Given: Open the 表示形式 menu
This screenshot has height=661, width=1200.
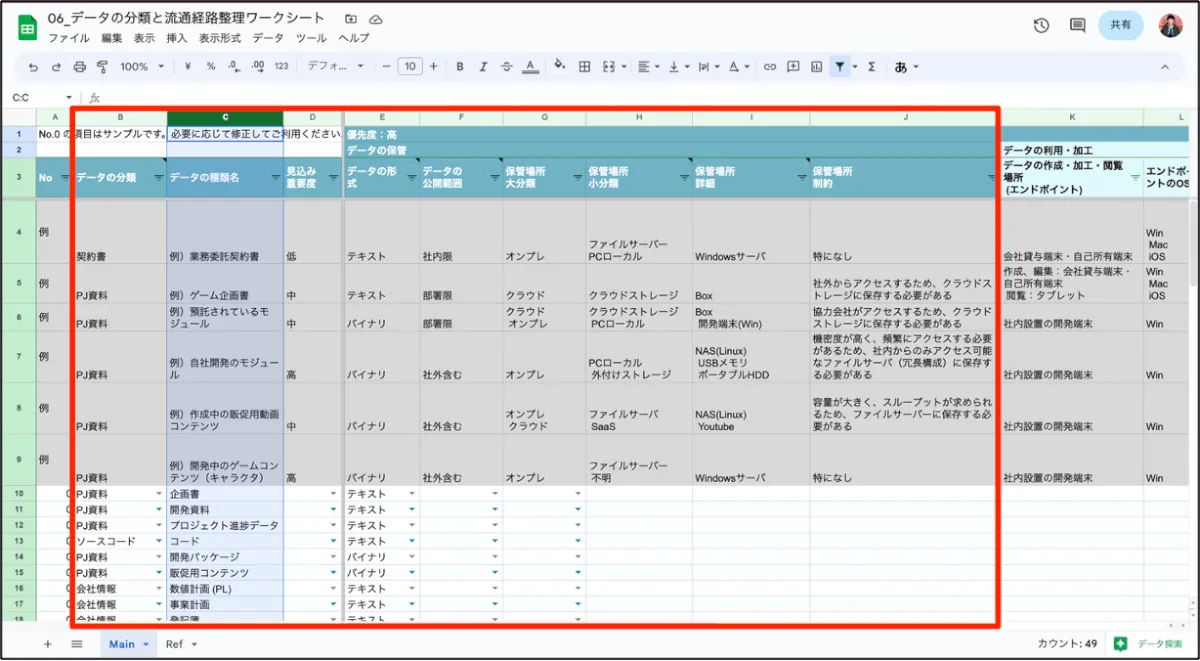Looking at the screenshot, I should tap(219, 38).
